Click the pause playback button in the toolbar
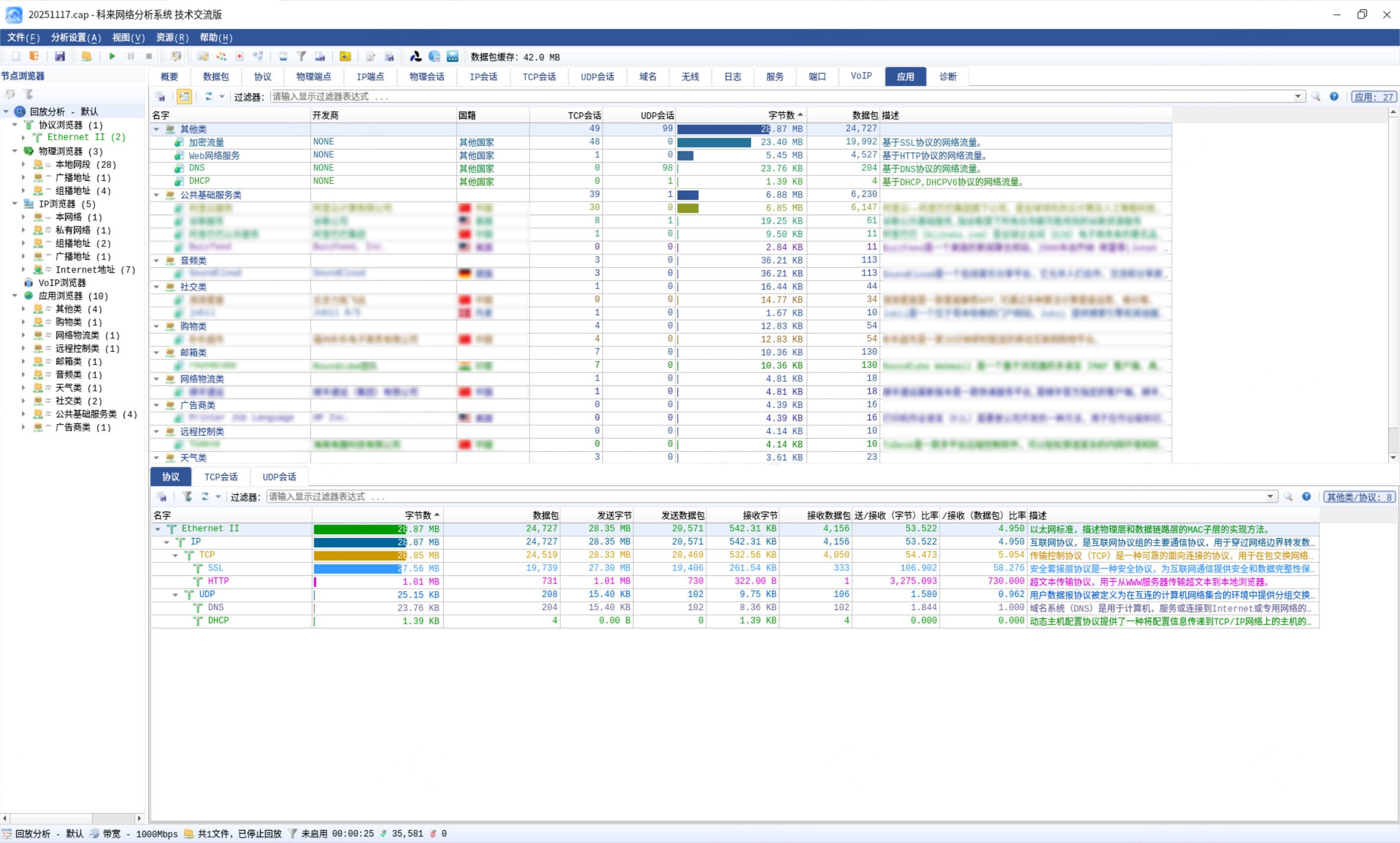This screenshot has height=843, width=1400. 131,56
